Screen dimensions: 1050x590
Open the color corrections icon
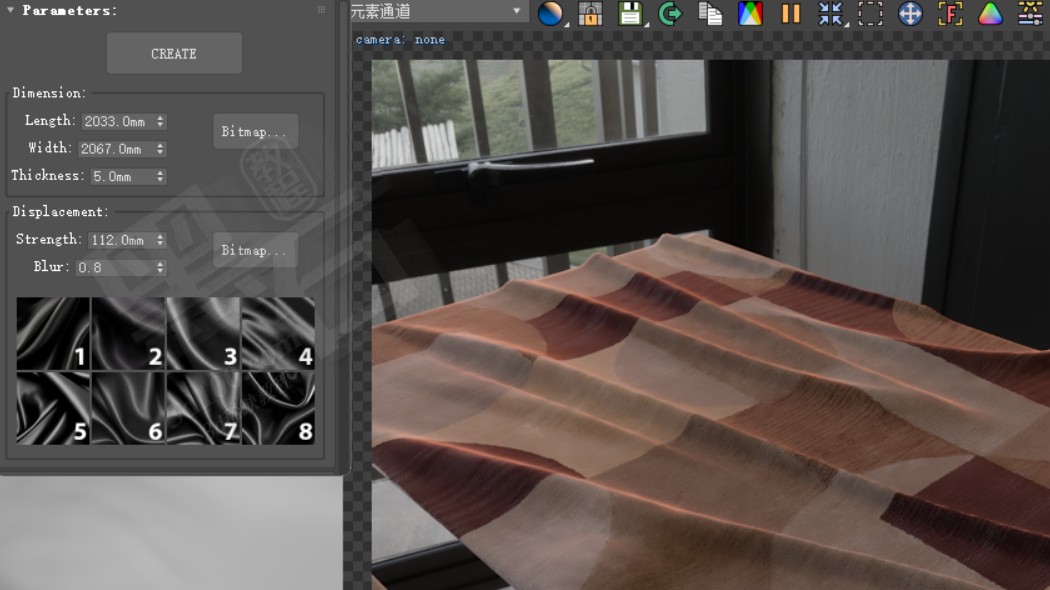tap(750, 15)
